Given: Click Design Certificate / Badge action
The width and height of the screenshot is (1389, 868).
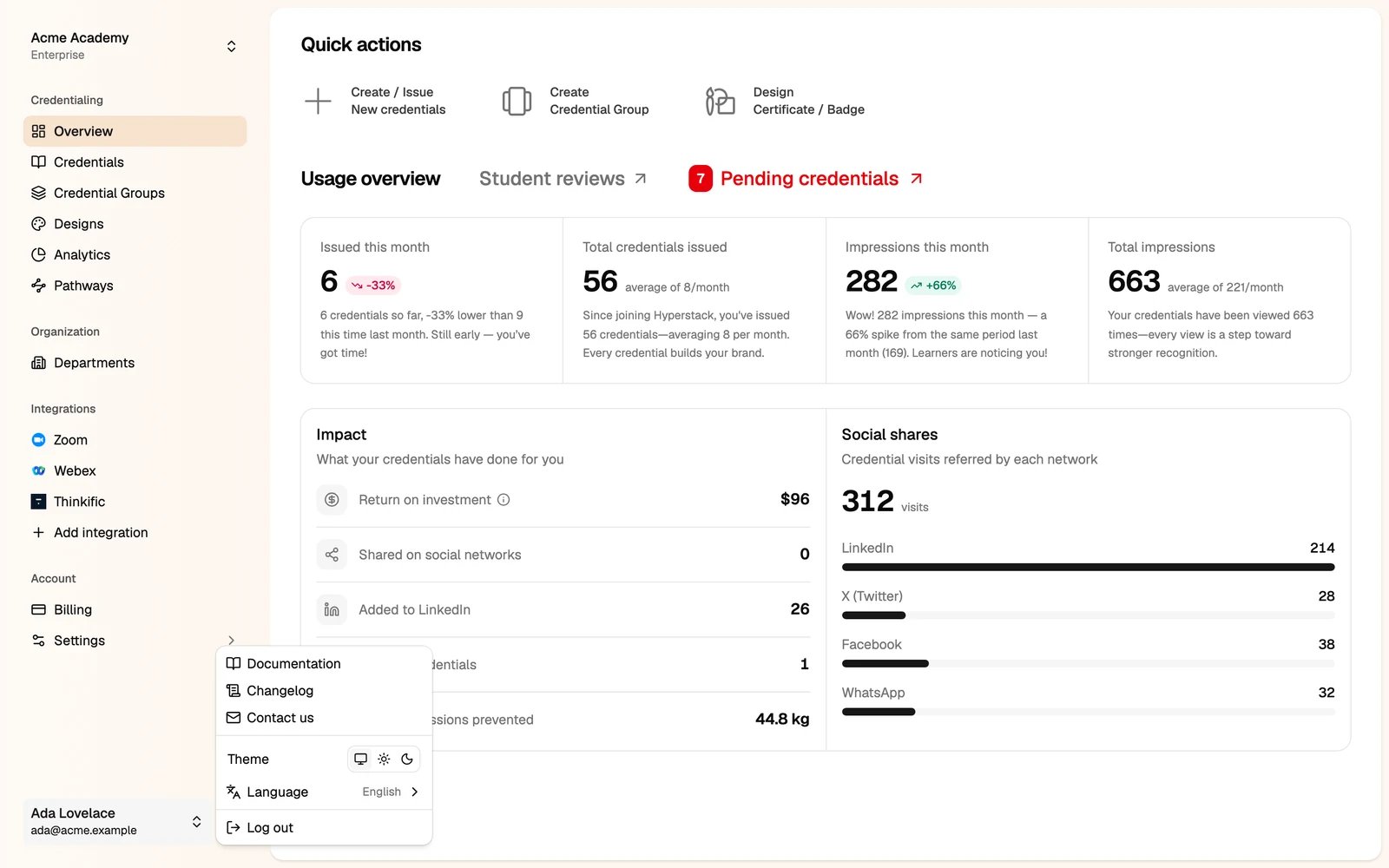Looking at the screenshot, I should point(785,101).
